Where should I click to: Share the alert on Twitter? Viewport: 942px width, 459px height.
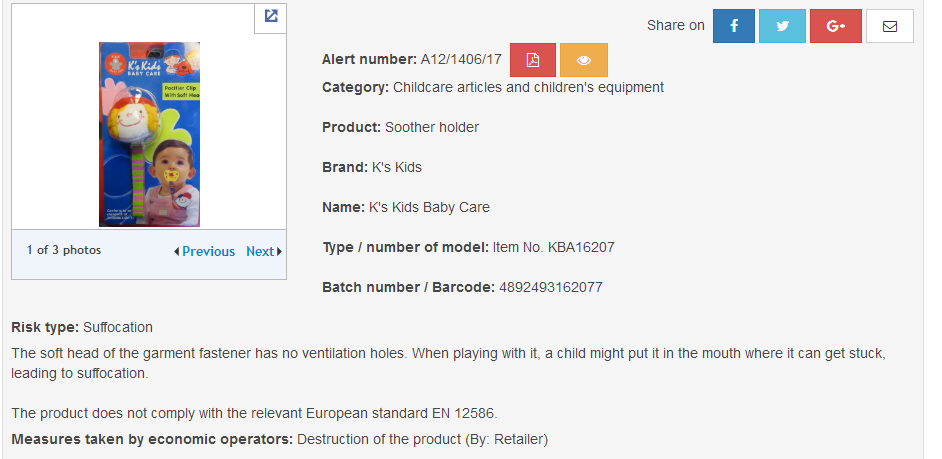(782, 26)
